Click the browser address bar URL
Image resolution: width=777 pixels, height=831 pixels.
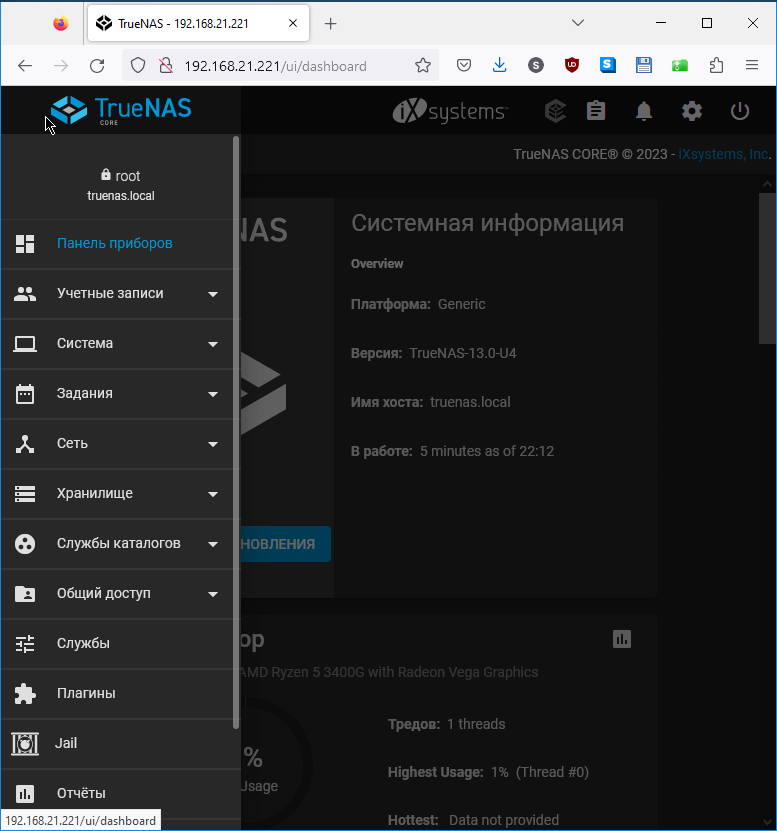[275, 66]
